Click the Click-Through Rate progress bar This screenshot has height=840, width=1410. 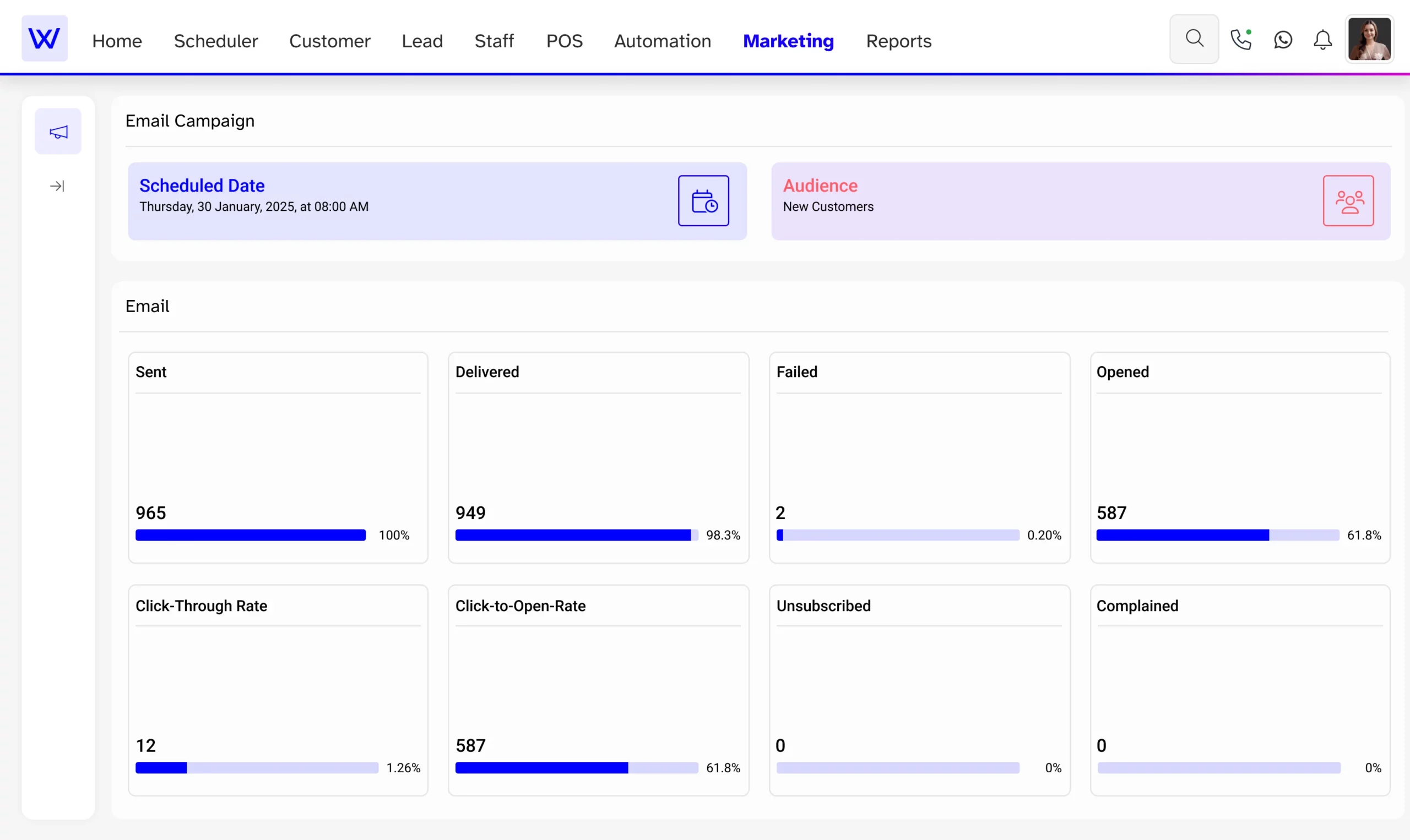click(x=257, y=767)
